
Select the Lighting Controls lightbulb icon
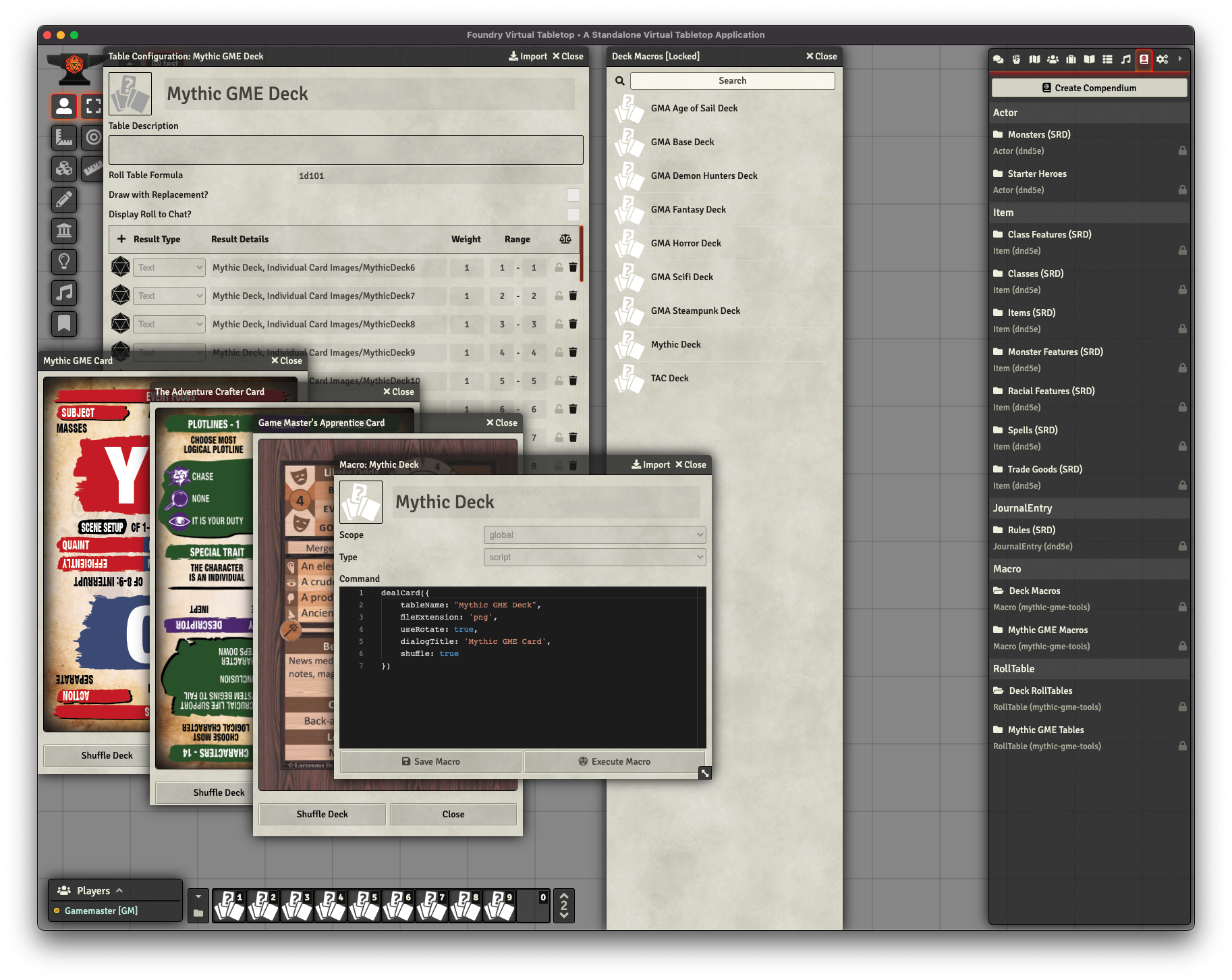(64, 262)
